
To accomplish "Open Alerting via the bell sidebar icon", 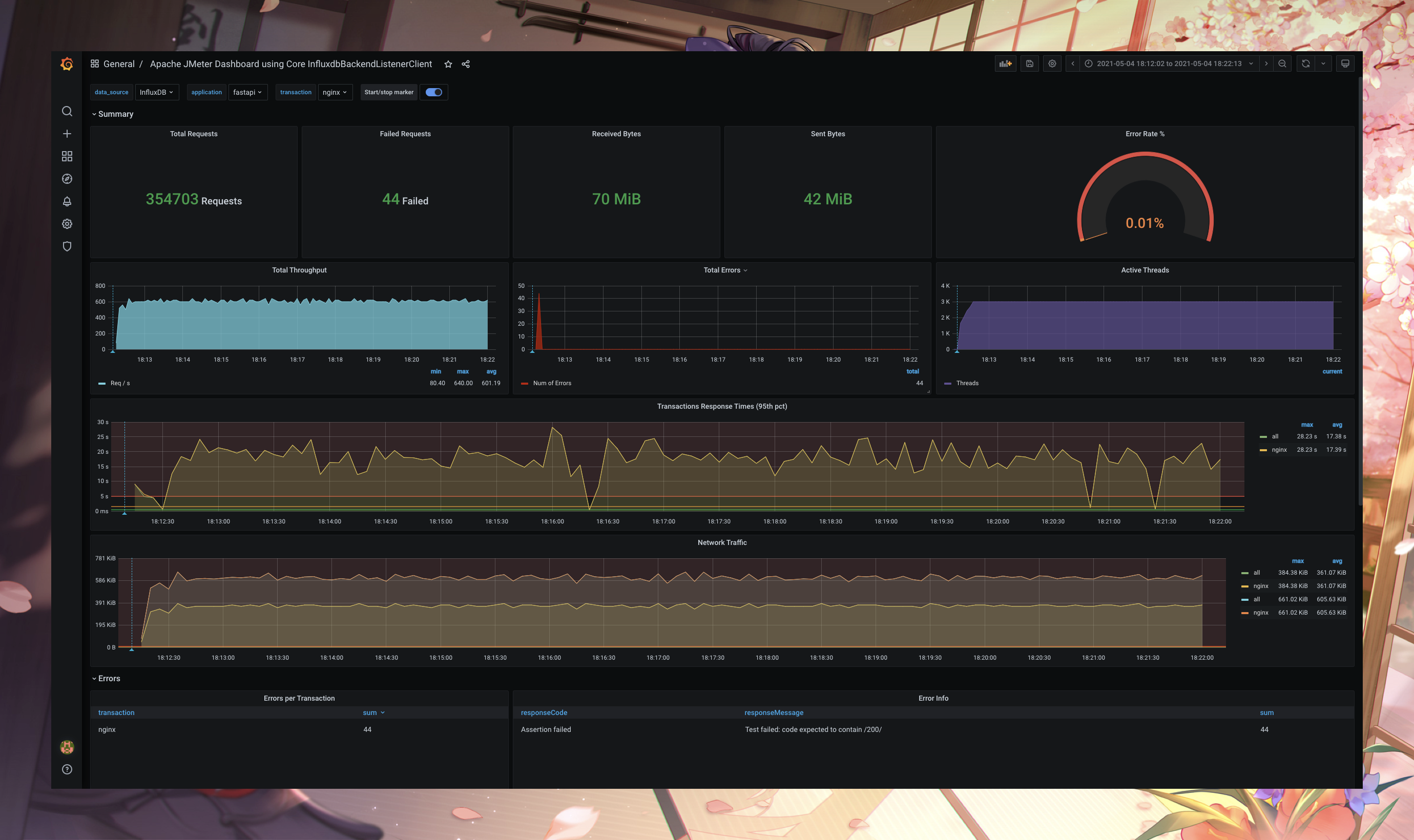I will pyautogui.click(x=67, y=201).
